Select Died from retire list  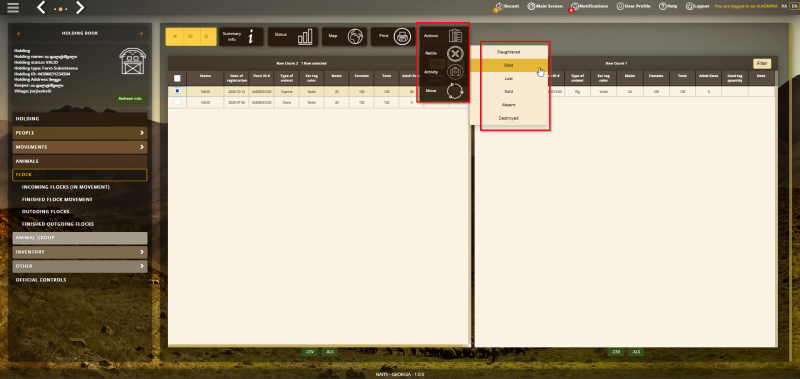pyautogui.click(x=509, y=65)
